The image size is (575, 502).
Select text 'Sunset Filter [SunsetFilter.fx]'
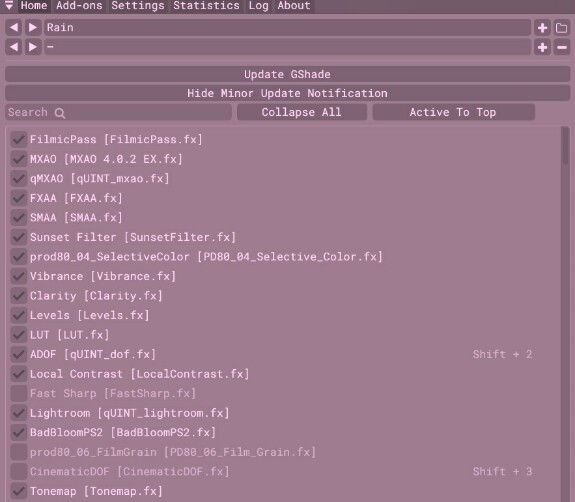133,237
